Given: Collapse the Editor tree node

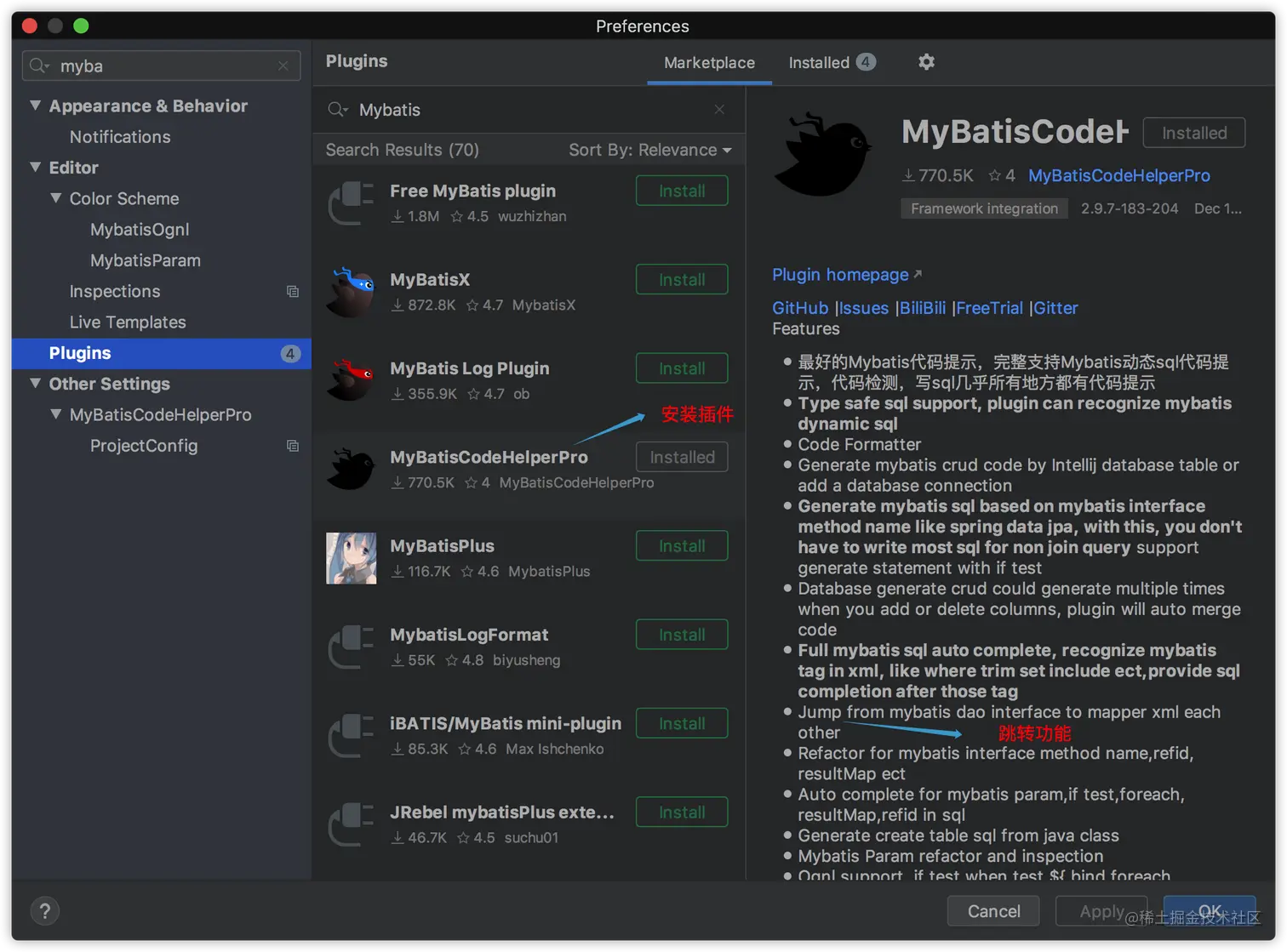Looking at the screenshot, I should tap(35, 168).
